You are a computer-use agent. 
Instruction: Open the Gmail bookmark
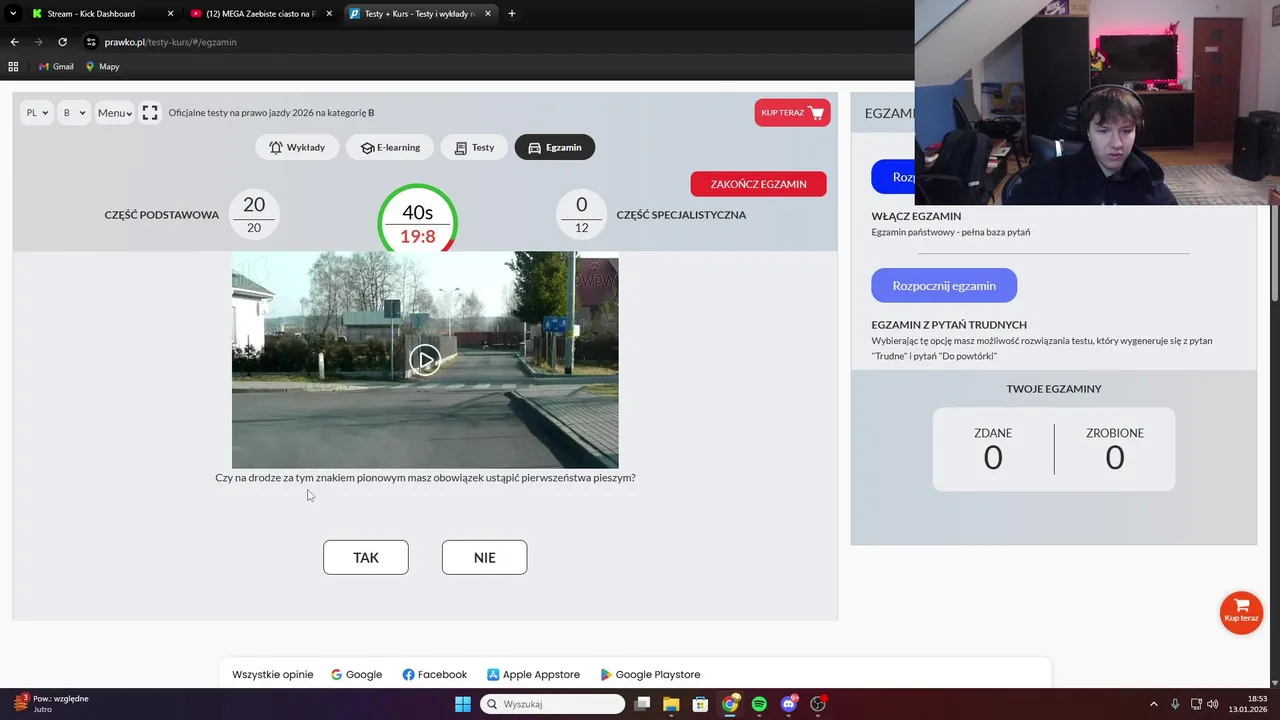tap(56, 66)
